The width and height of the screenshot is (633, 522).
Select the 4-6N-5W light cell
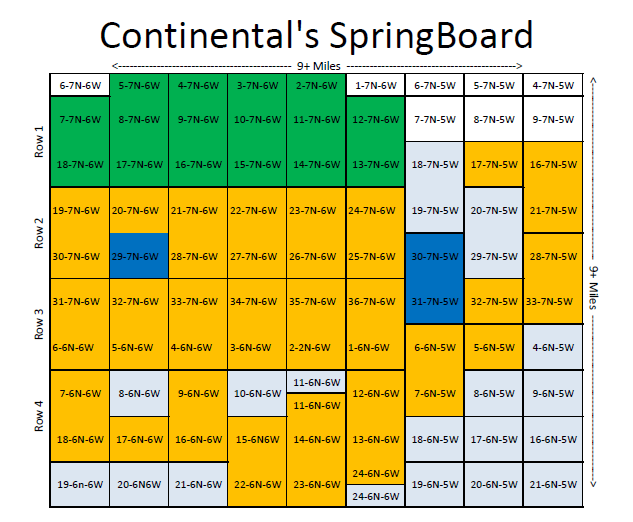coord(552,348)
